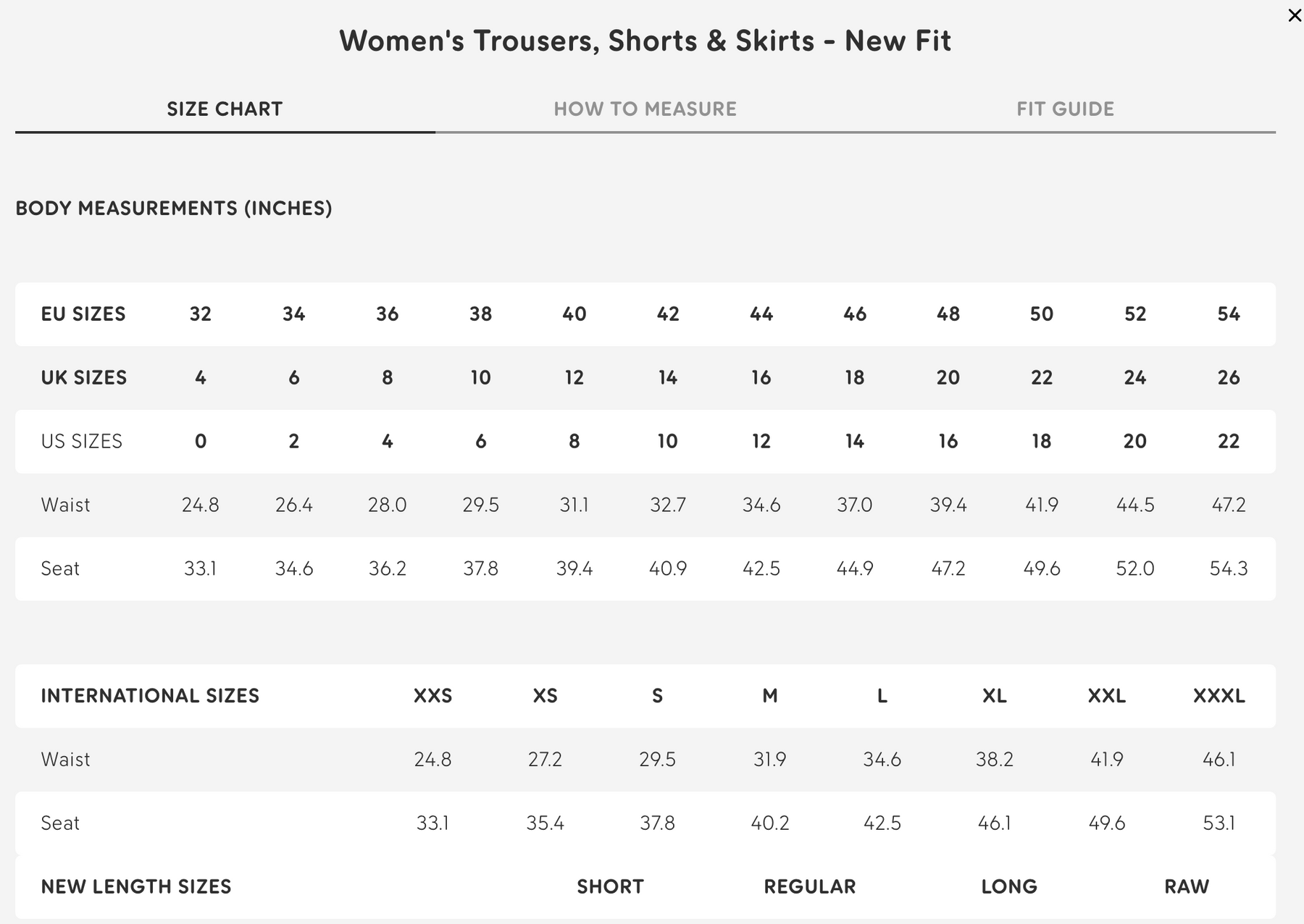Viewport: 1304px width, 924px height.
Task: Select the RAW length column header
Action: point(1186,887)
